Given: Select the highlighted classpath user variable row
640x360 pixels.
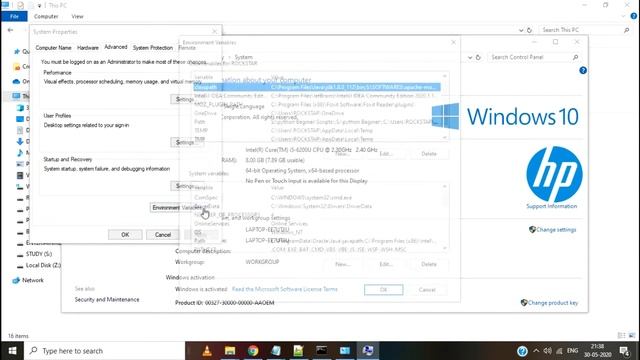Looking at the screenshot, I should click(317, 87).
